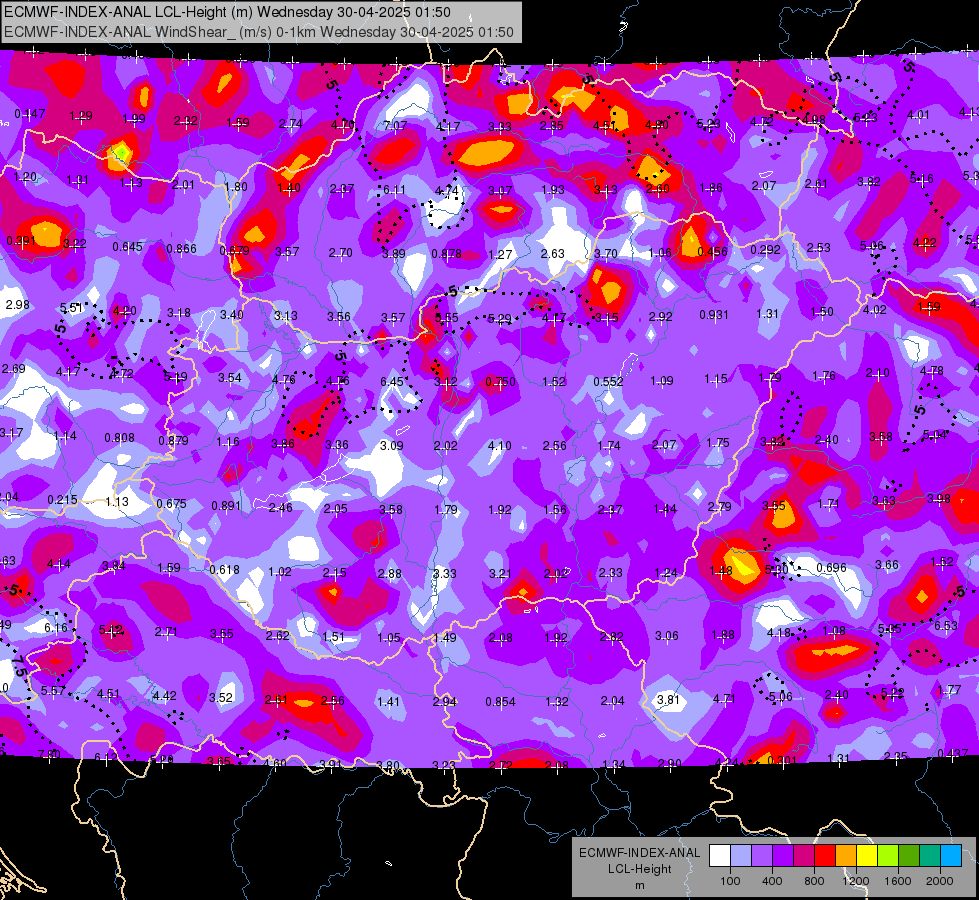This screenshot has height=900, width=979.
Task: Click the legend tick label 400
Action: (x=772, y=881)
